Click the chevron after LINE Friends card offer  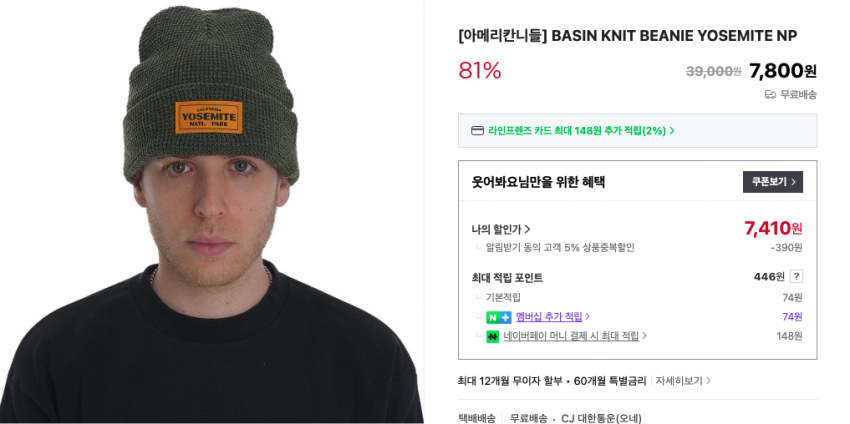pyautogui.click(x=672, y=131)
